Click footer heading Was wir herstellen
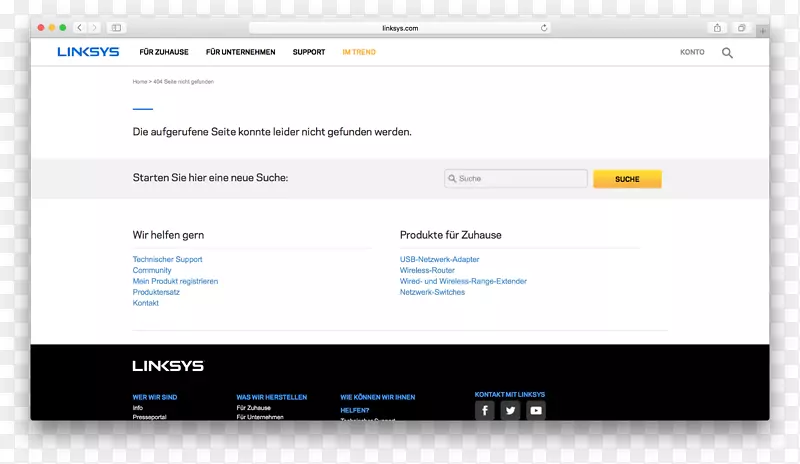Viewport: 800px width, 464px height. (271, 397)
